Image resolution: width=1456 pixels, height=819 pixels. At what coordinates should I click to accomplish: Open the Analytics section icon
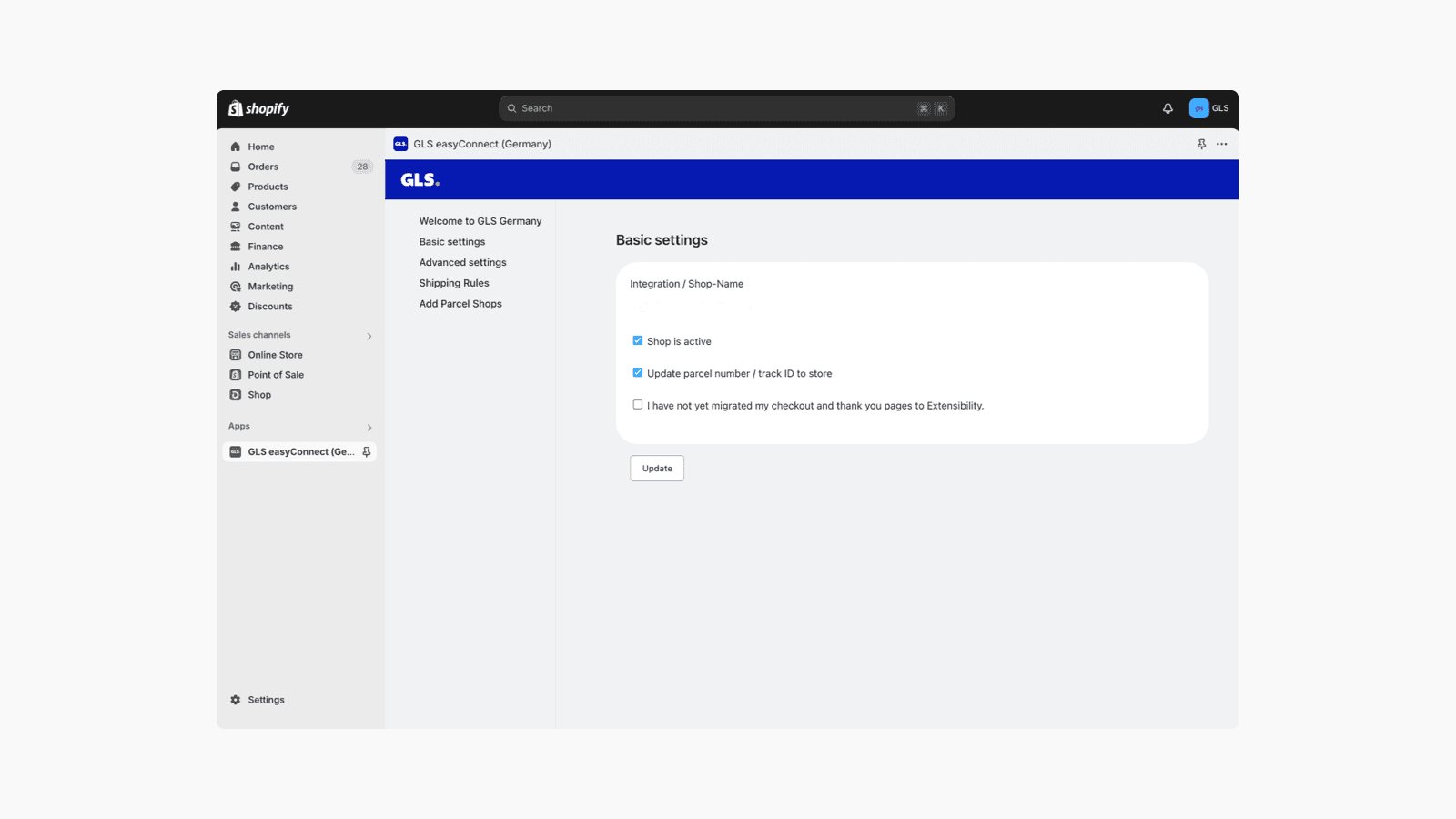(236, 266)
